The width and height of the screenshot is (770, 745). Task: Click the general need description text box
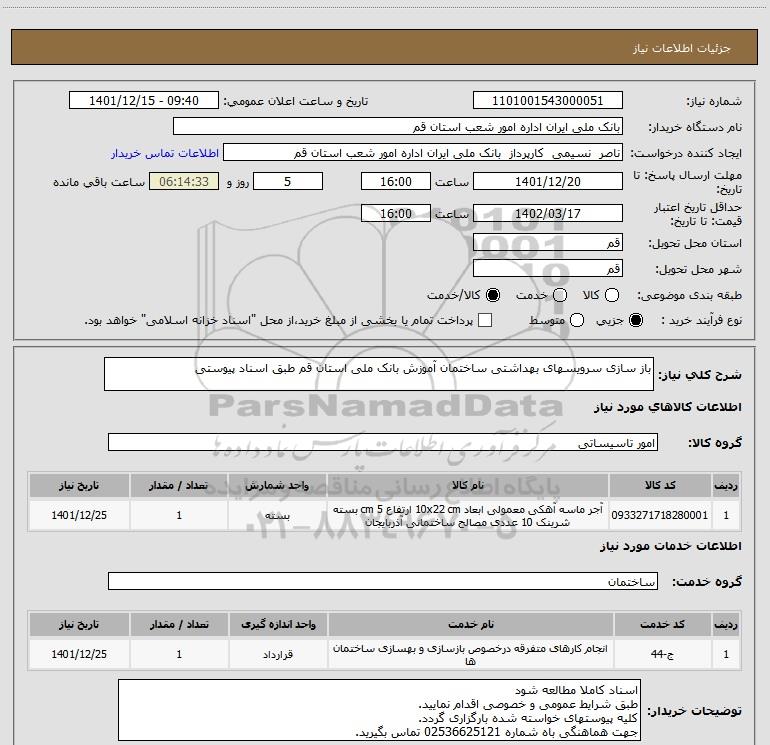coord(379,374)
